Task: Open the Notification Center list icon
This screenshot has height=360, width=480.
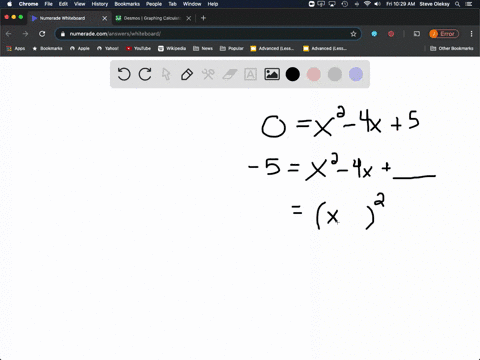Action: [x=469, y=4]
